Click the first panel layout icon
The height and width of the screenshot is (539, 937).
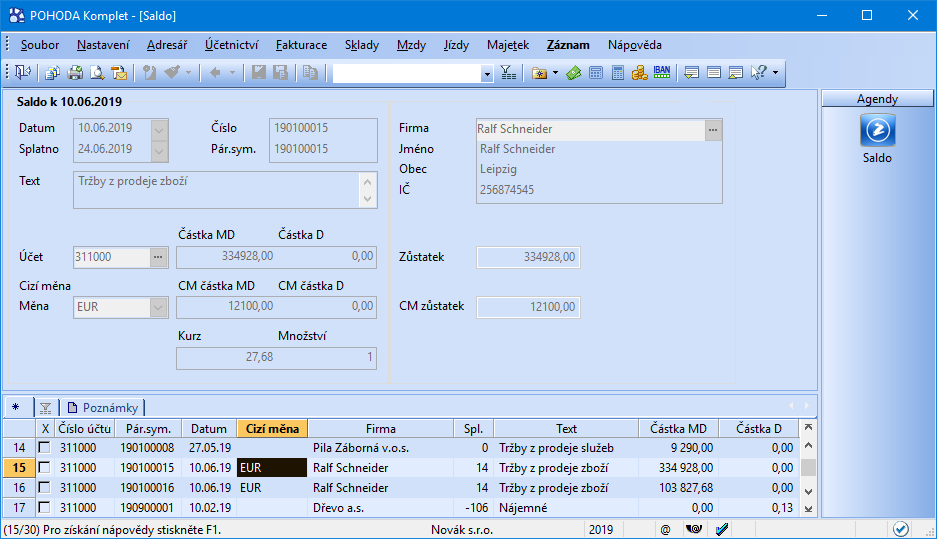click(691, 73)
